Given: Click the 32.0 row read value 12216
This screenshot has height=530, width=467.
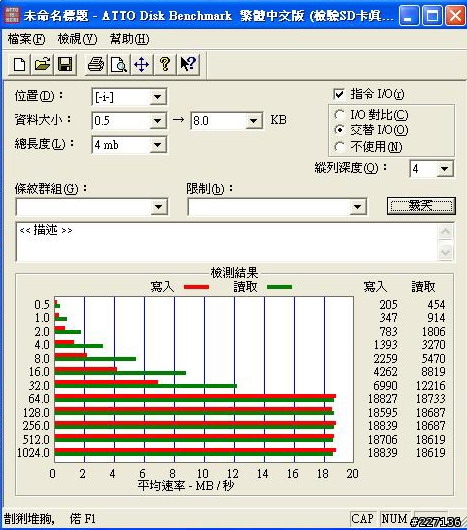Looking at the screenshot, I should (431, 385).
